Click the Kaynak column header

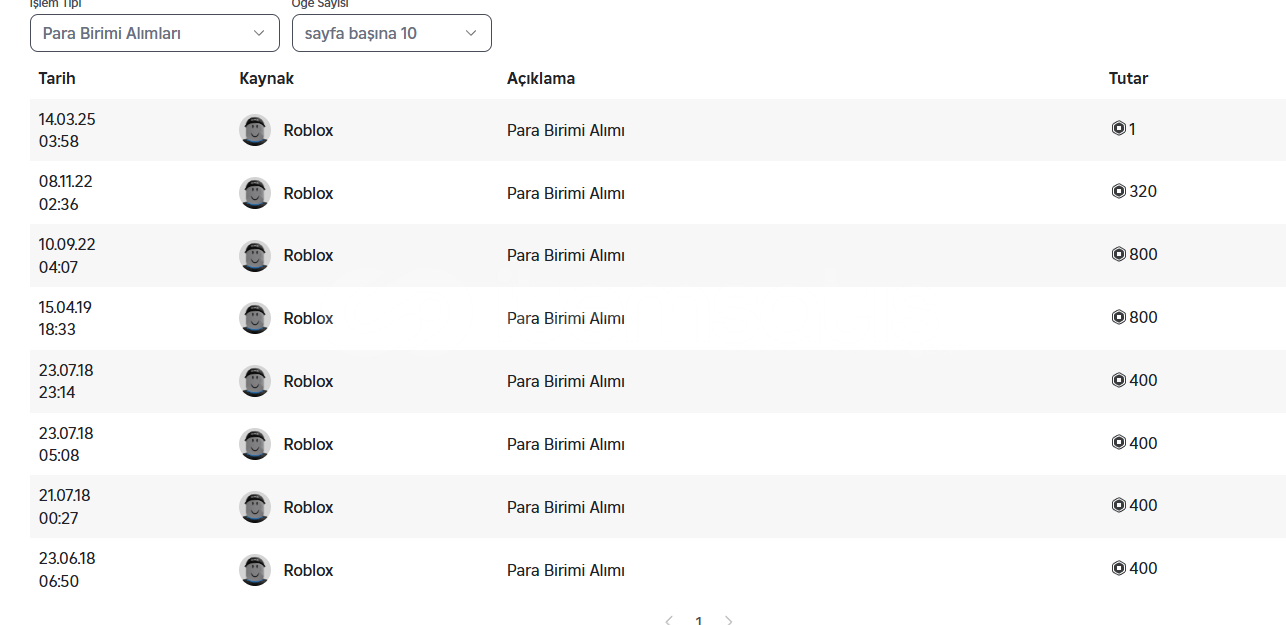point(267,78)
